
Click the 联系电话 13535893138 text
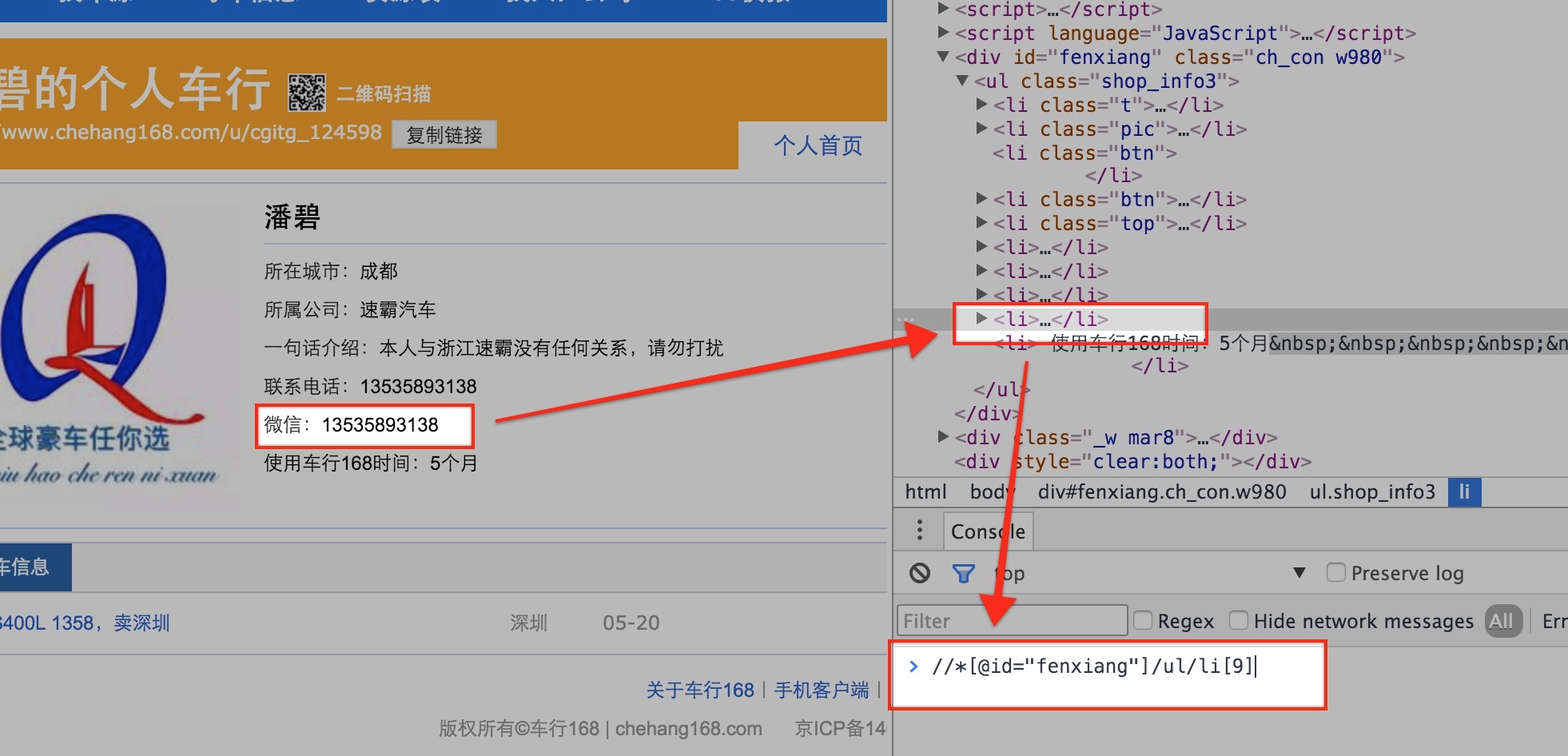pyautogui.click(x=371, y=387)
